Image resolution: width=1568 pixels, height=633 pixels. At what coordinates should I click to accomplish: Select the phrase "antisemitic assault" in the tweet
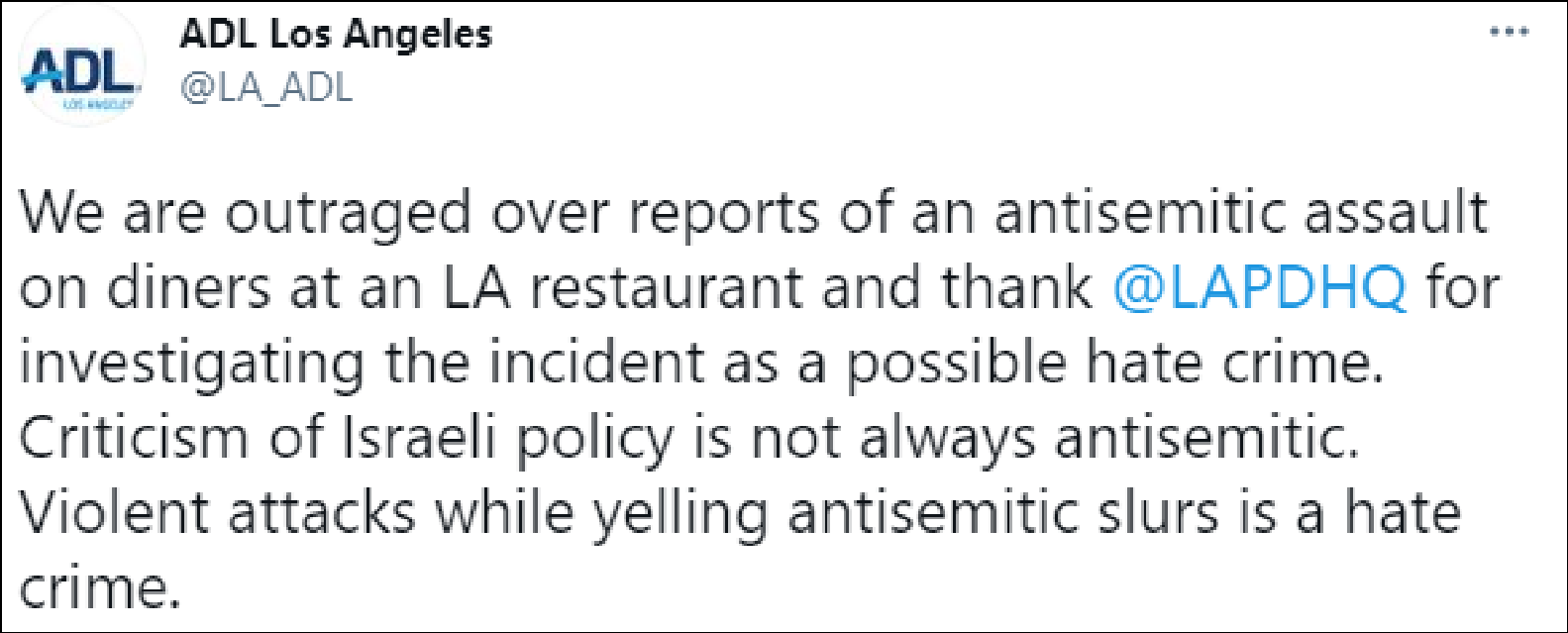click(1240, 214)
